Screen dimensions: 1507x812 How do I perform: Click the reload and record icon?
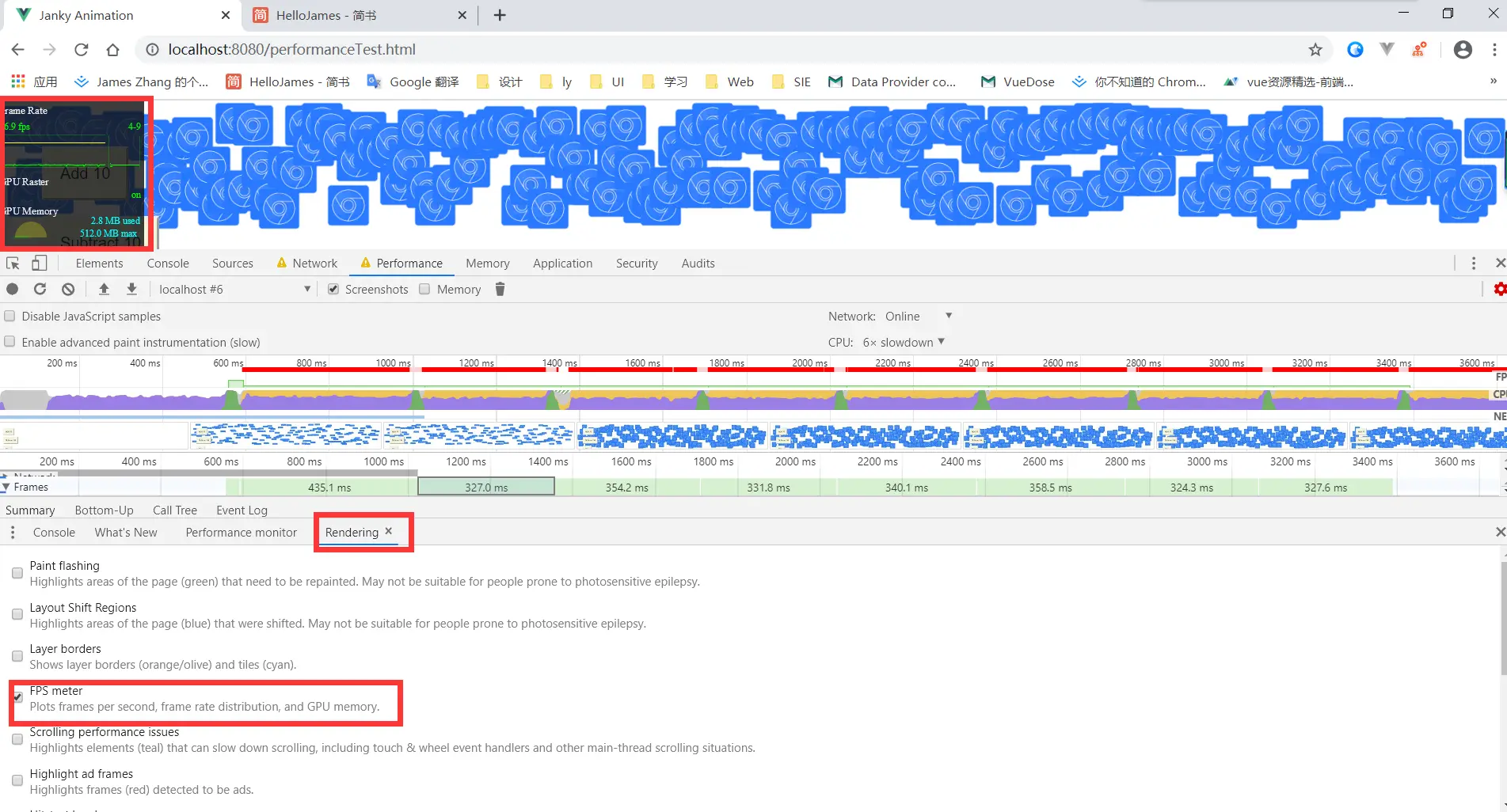point(40,290)
